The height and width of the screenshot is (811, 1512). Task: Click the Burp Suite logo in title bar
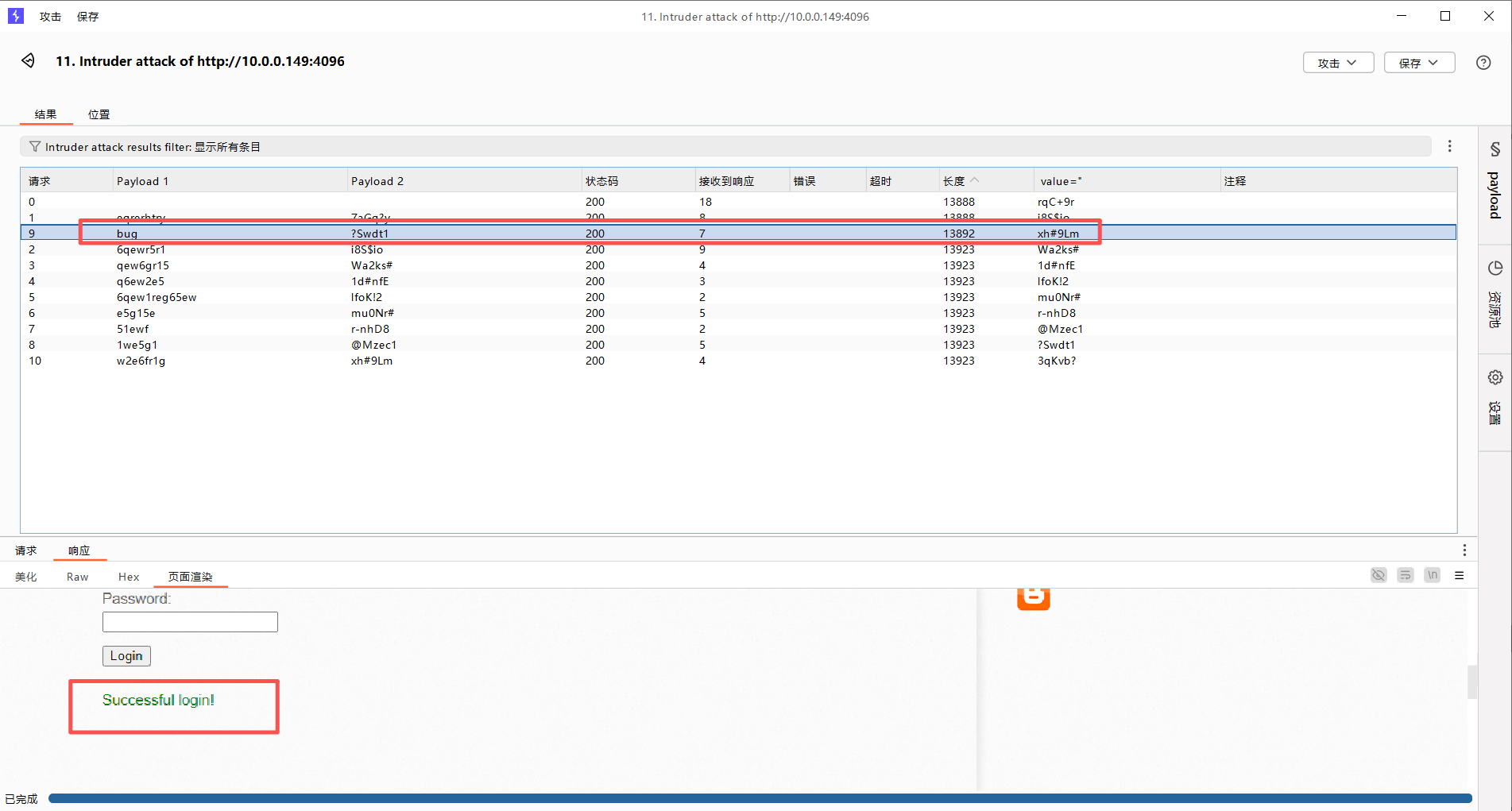pos(16,16)
